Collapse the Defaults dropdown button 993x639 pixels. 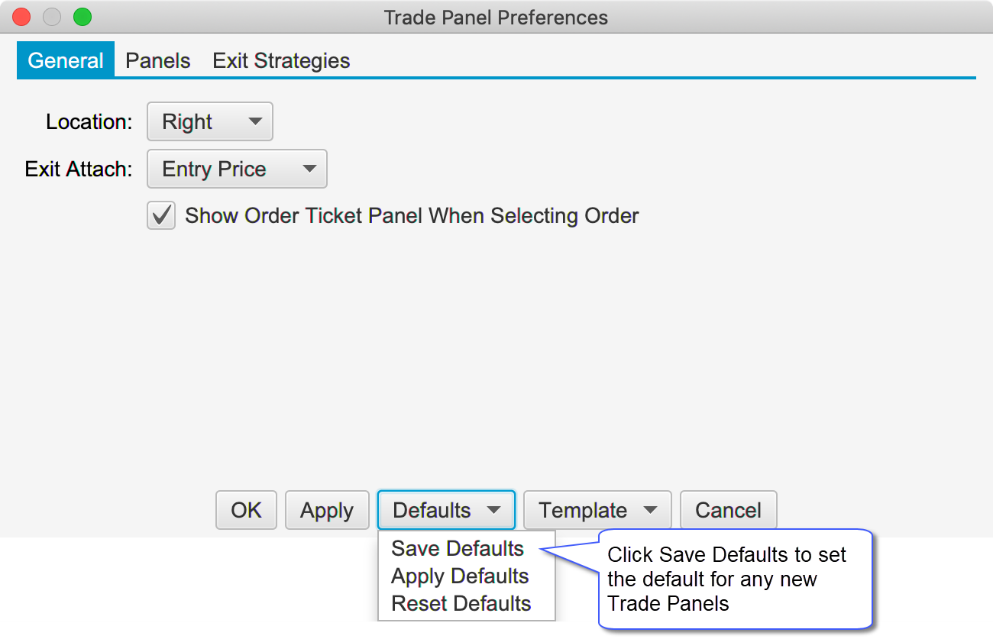tap(445, 510)
